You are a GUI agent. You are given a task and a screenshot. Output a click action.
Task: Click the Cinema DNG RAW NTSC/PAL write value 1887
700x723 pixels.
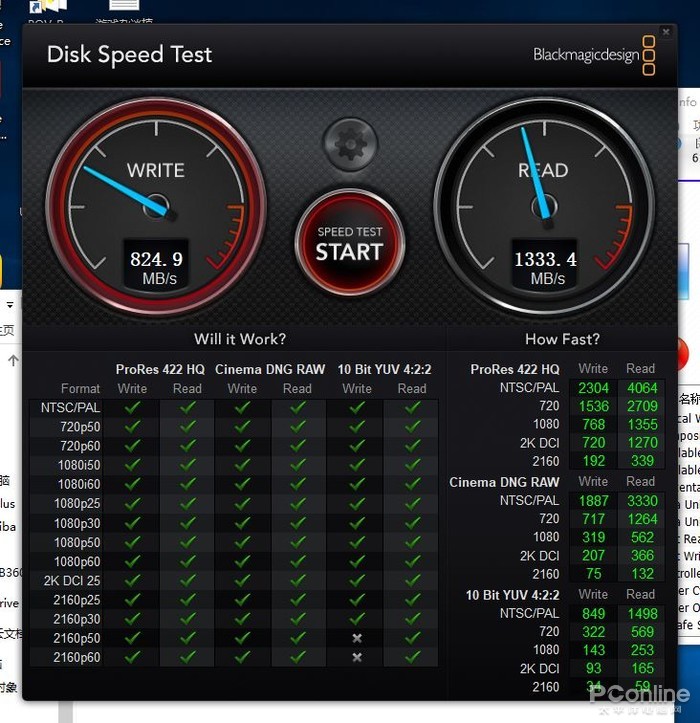(593, 500)
